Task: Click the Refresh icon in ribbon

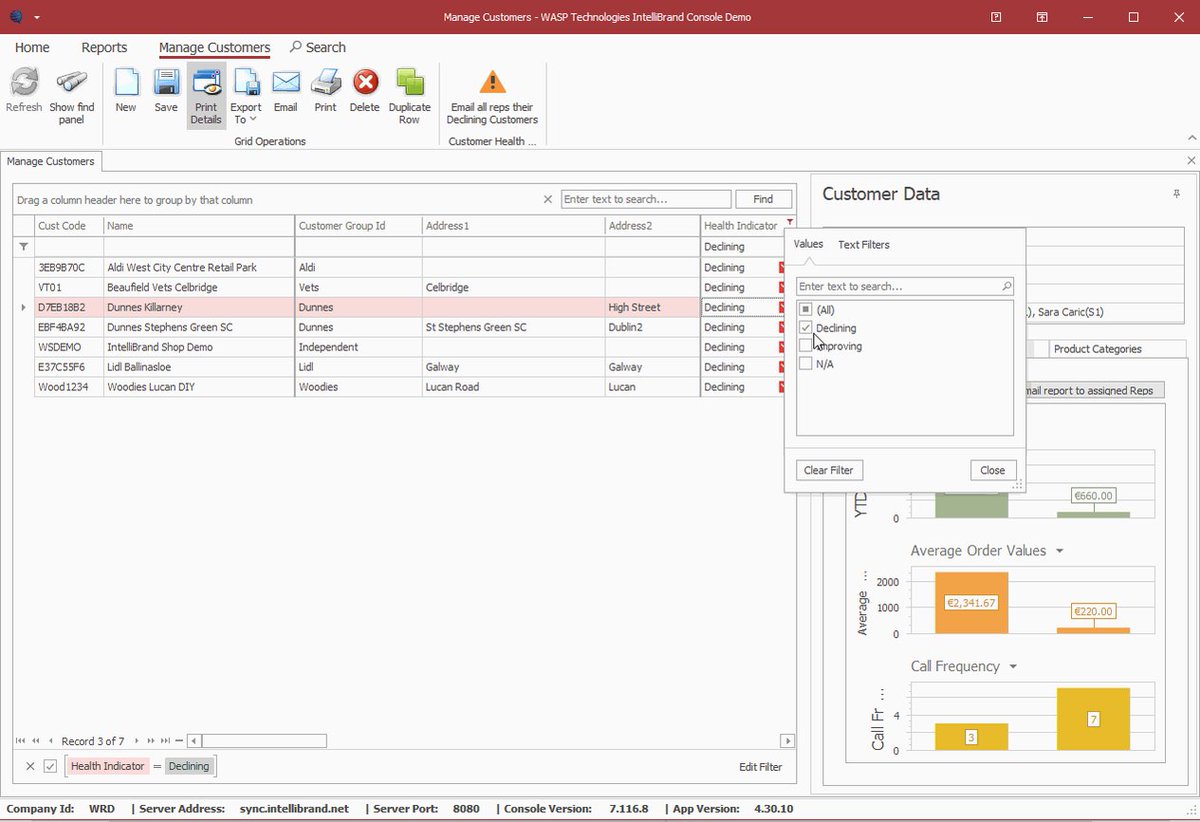Action: tap(24, 82)
